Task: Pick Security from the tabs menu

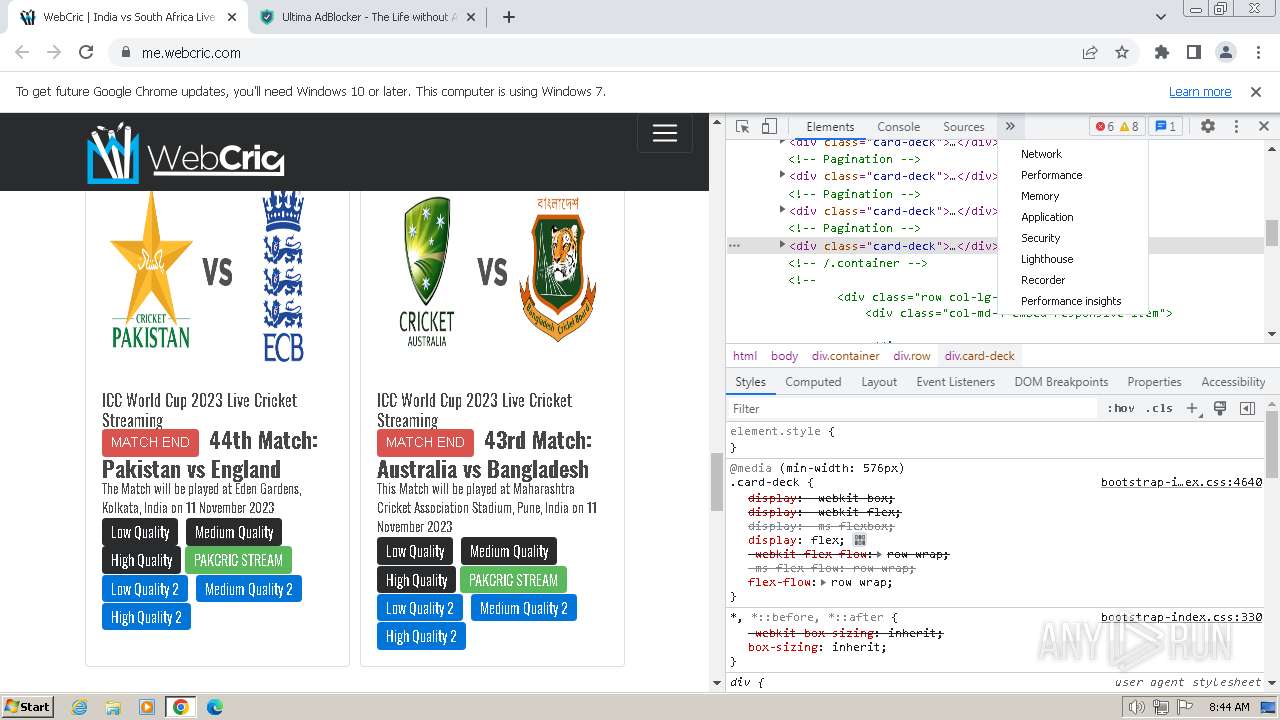Action: tap(1040, 238)
